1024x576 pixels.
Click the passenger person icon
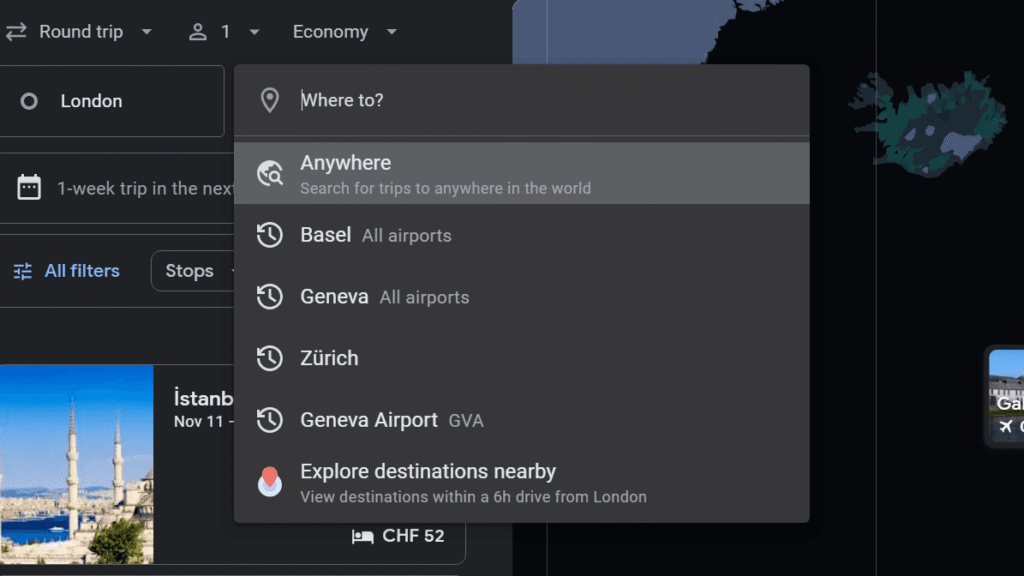click(198, 32)
